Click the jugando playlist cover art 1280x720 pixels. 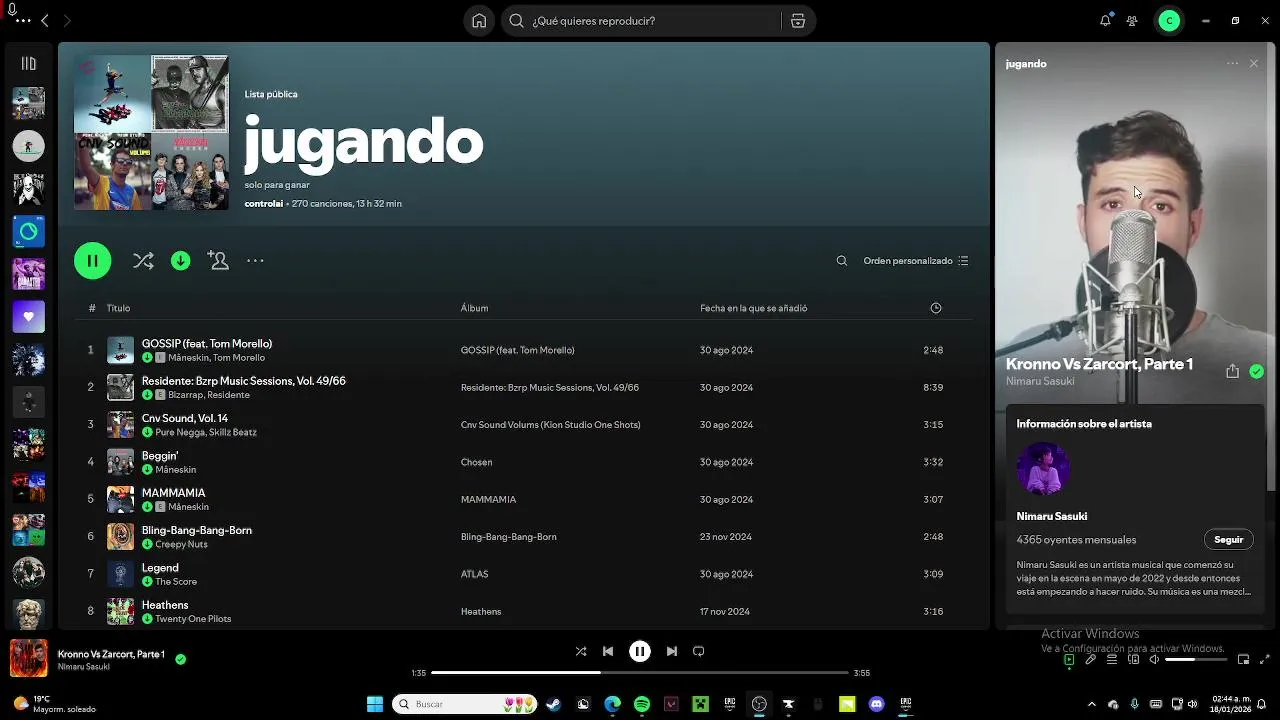[151, 132]
